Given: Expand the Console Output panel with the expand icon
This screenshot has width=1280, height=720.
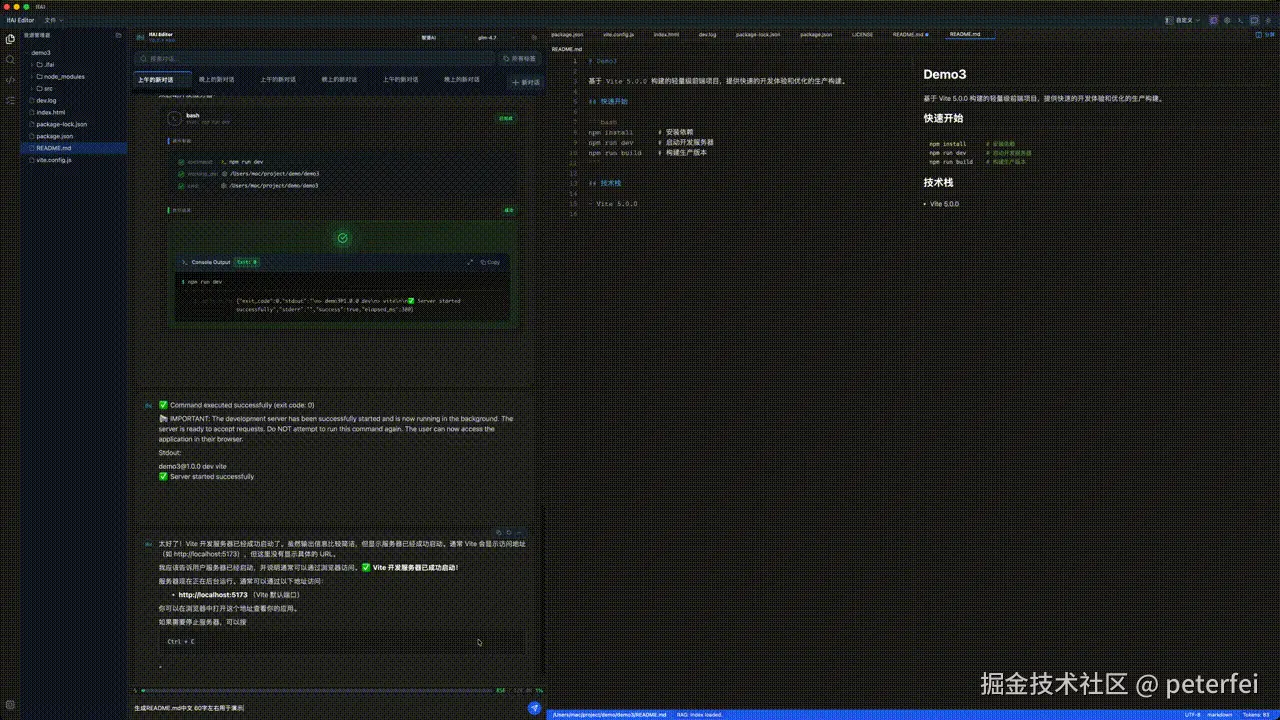Looking at the screenshot, I should [470, 262].
